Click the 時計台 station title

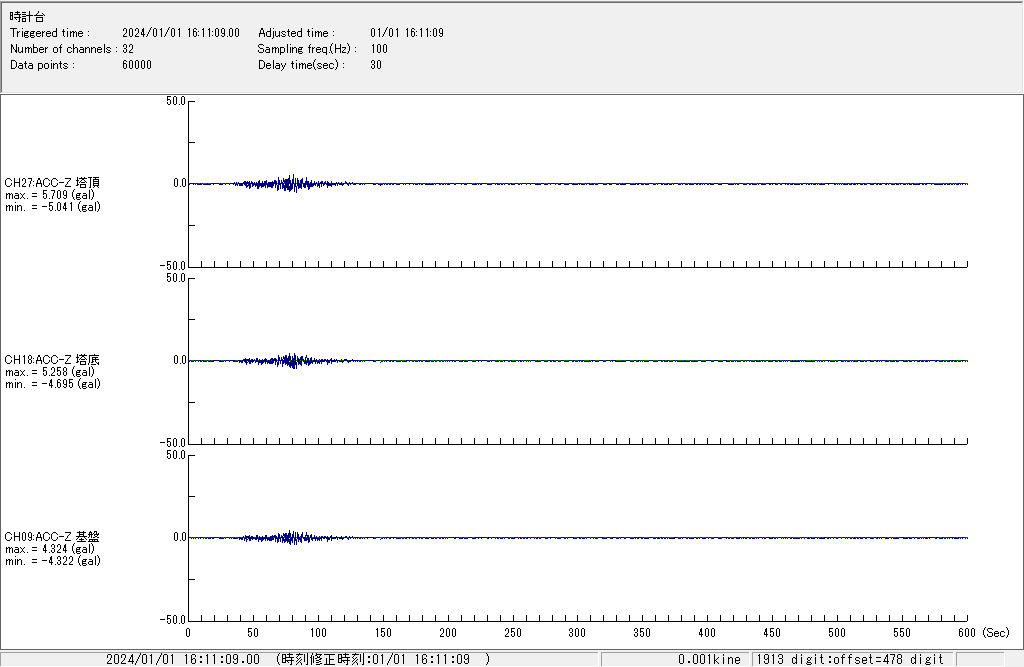click(x=27, y=17)
